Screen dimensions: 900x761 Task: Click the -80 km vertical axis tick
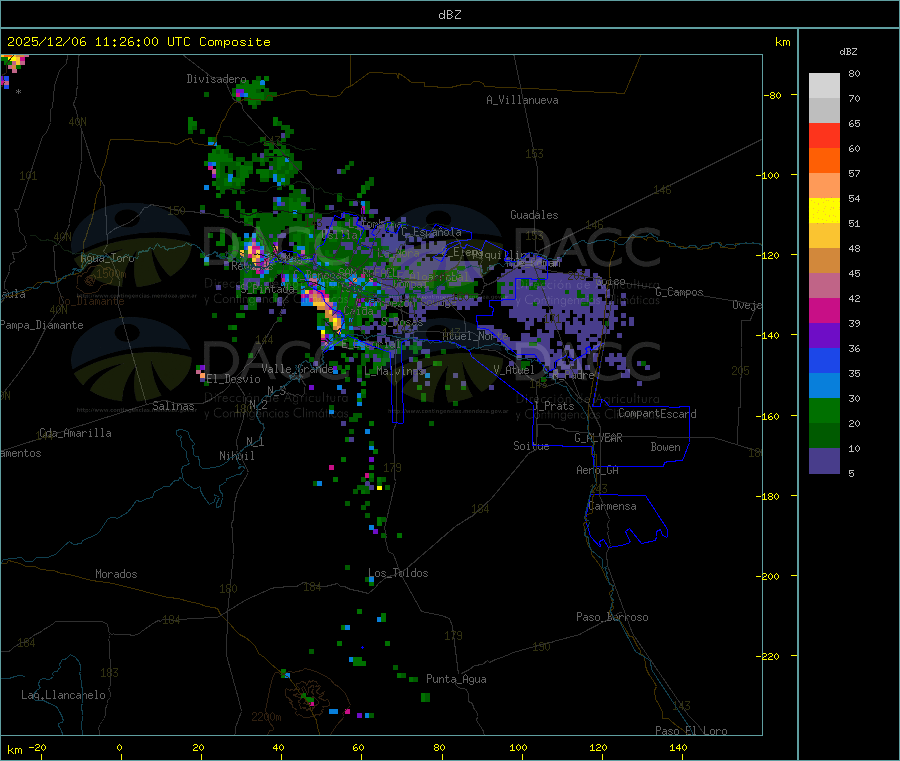pos(773,95)
